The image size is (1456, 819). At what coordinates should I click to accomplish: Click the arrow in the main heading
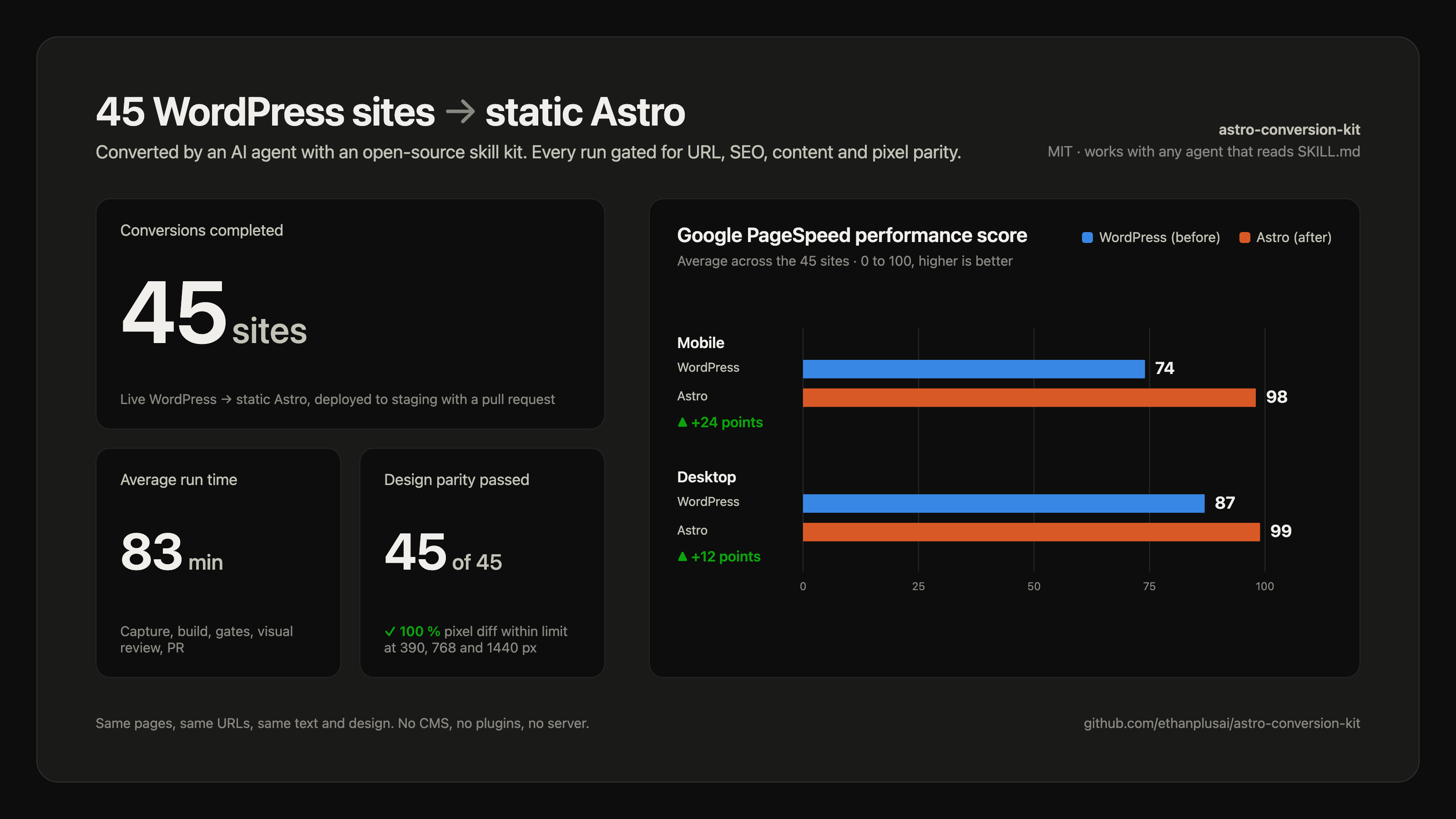[x=460, y=111]
